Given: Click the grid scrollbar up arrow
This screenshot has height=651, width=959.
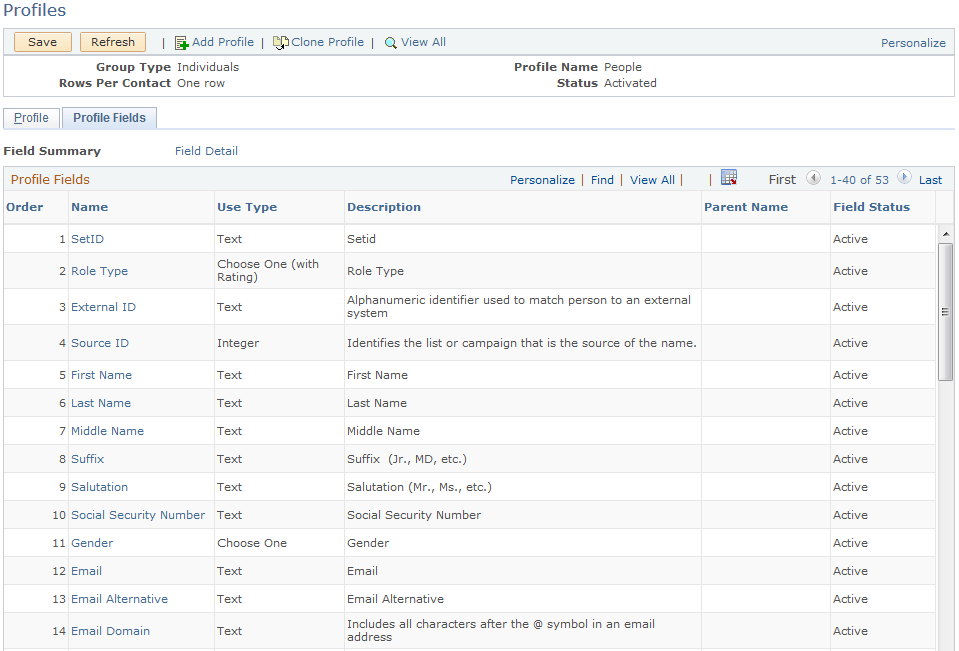Looking at the screenshot, I should point(946,234).
